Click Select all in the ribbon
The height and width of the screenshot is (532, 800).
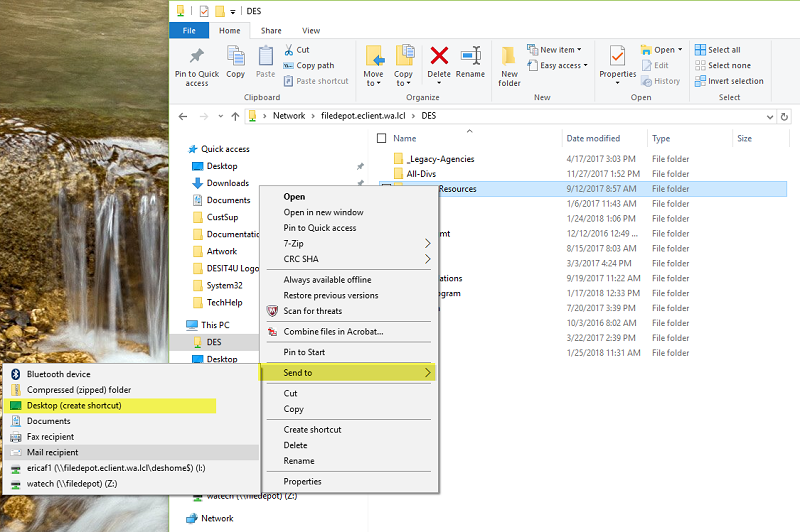coord(723,50)
